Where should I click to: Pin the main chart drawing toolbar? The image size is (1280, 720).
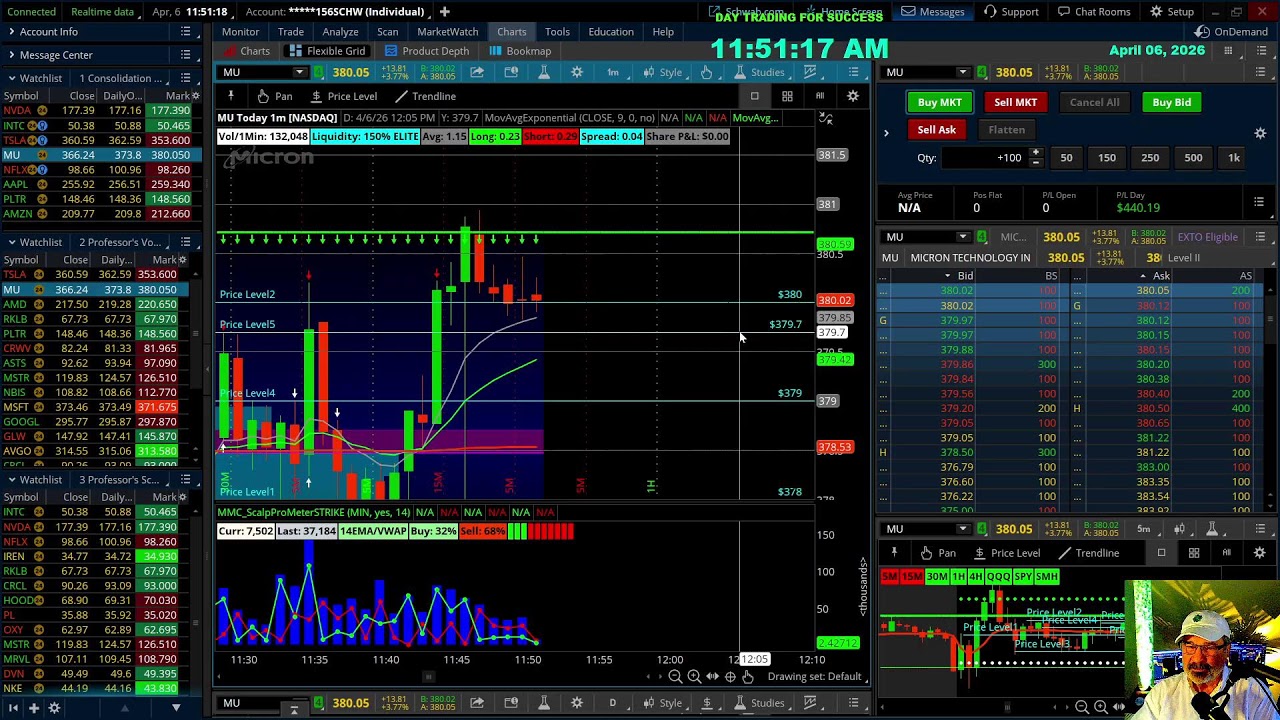coord(231,96)
